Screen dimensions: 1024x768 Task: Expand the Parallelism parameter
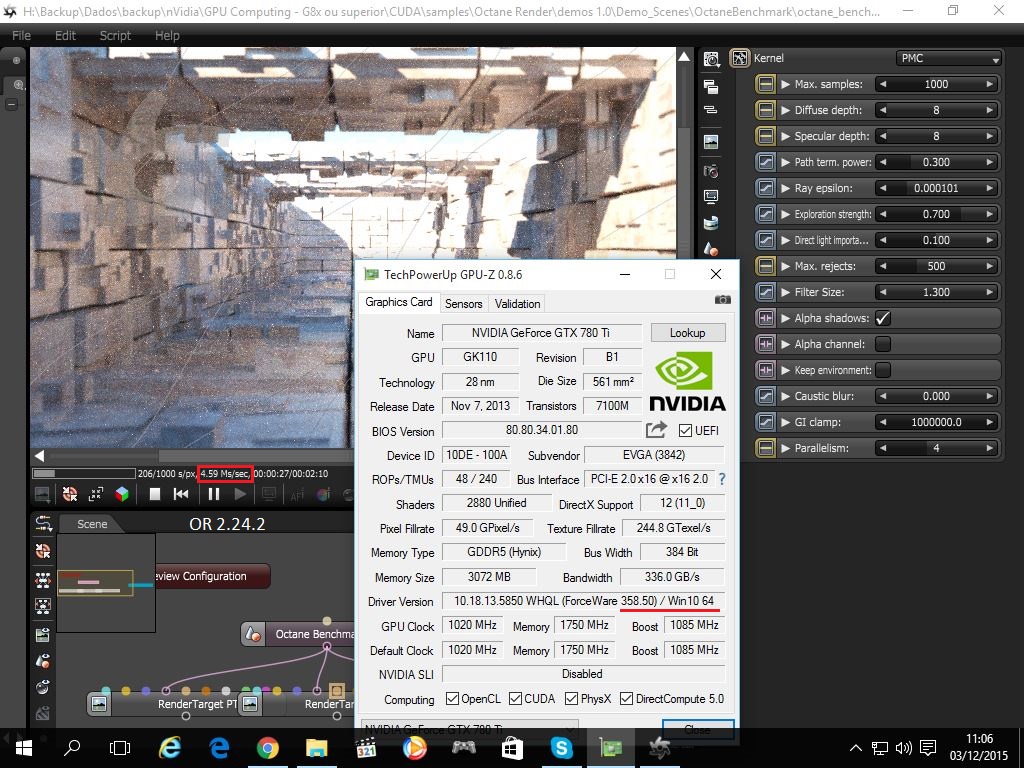(x=786, y=448)
